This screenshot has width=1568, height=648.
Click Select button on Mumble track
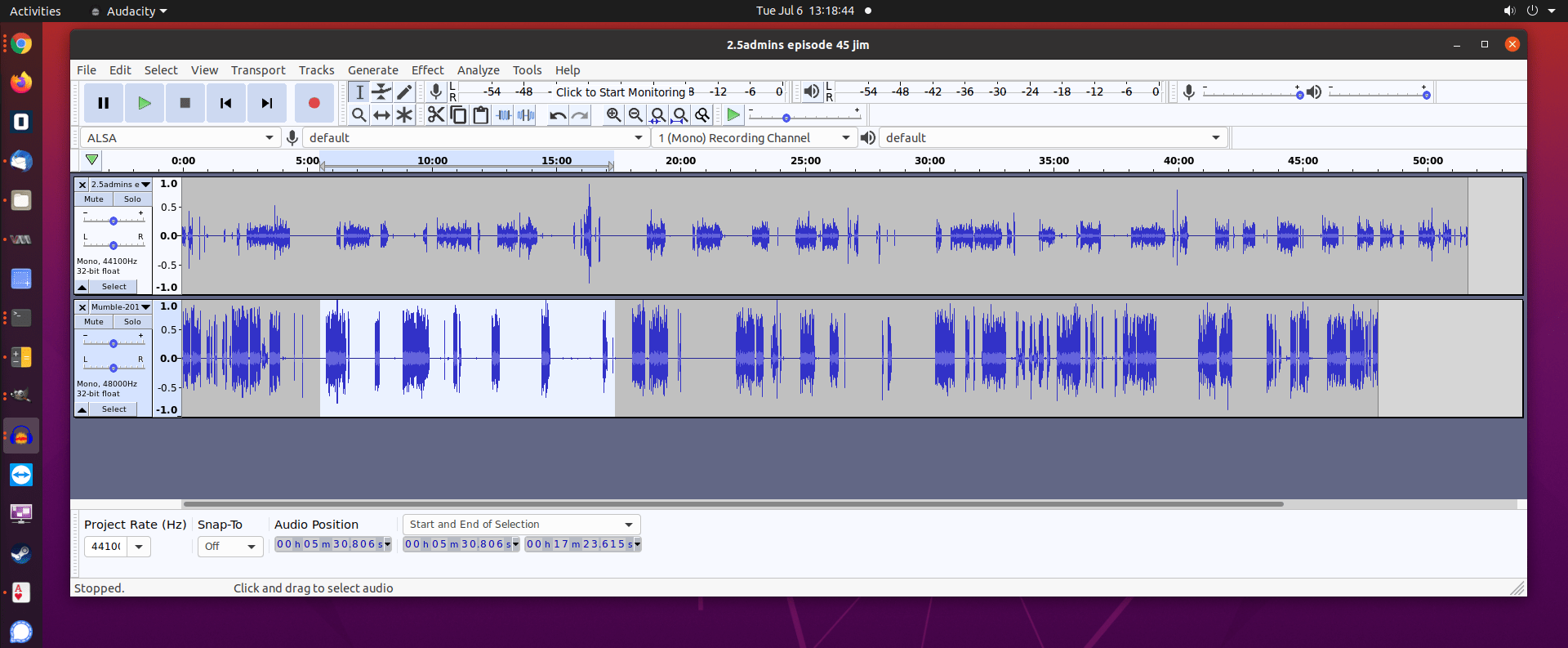[x=114, y=409]
